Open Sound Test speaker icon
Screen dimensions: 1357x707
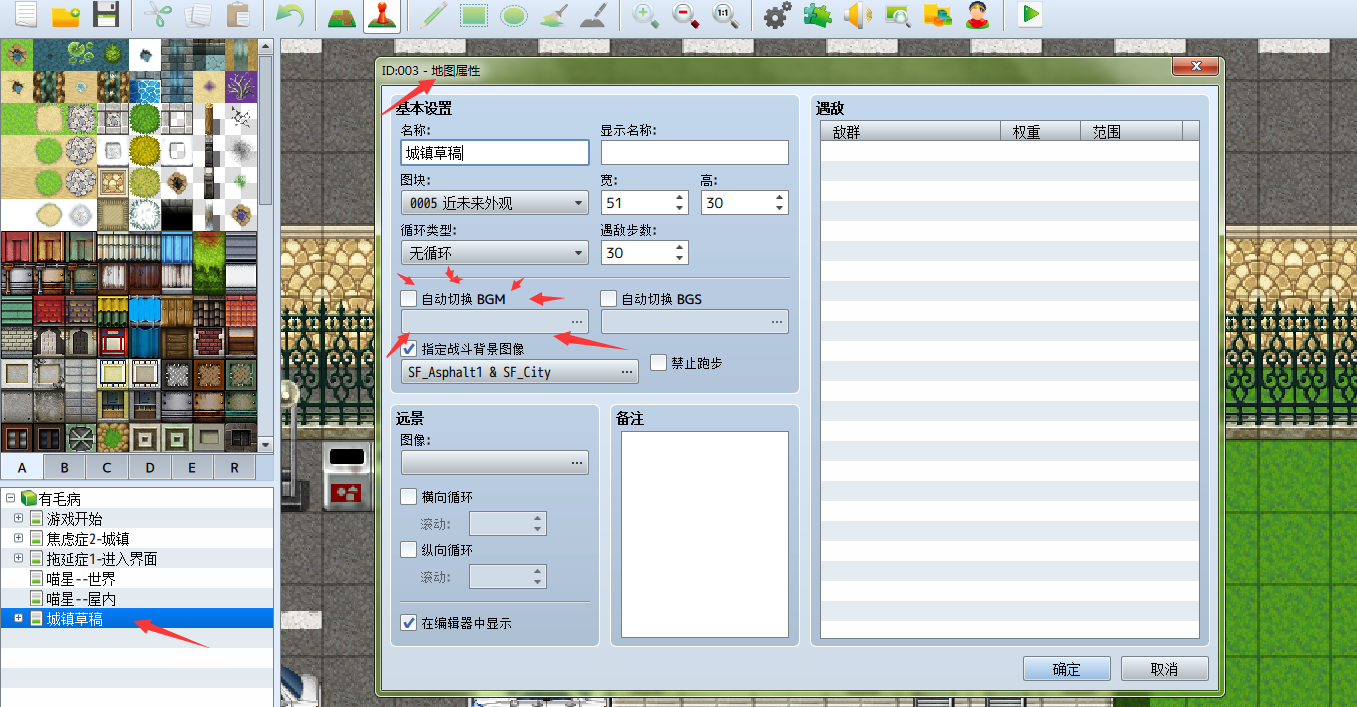tap(858, 16)
